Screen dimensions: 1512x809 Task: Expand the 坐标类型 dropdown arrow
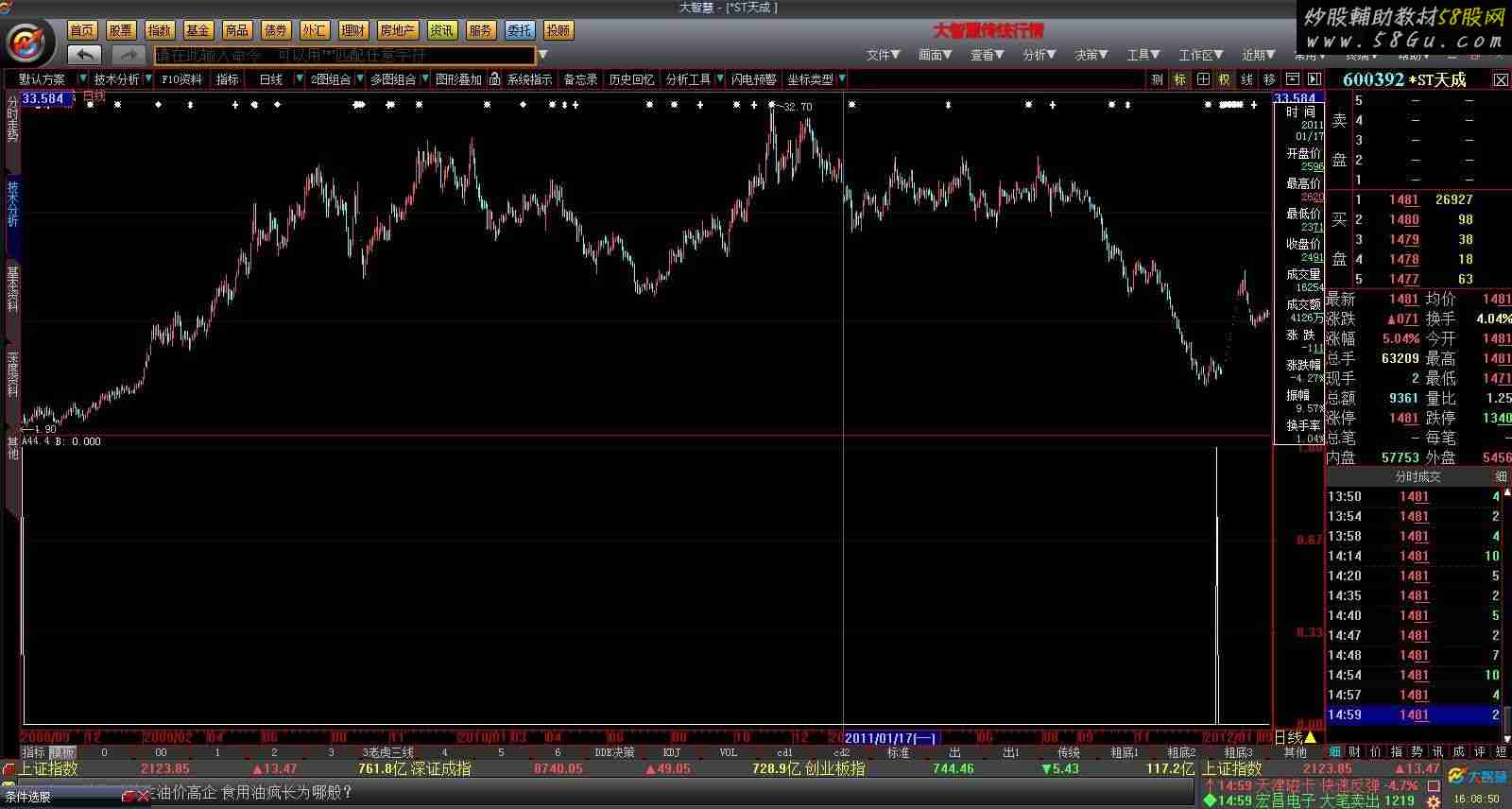(841, 79)
